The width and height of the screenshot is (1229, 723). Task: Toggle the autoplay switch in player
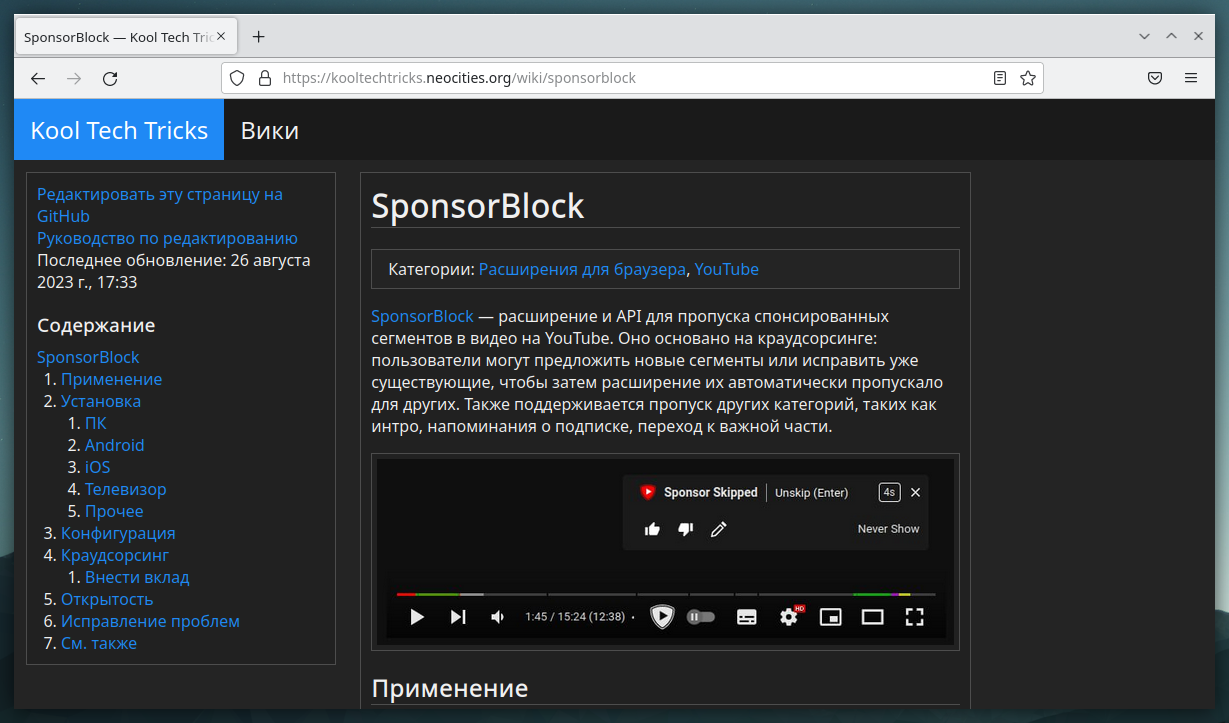point(701,617)
